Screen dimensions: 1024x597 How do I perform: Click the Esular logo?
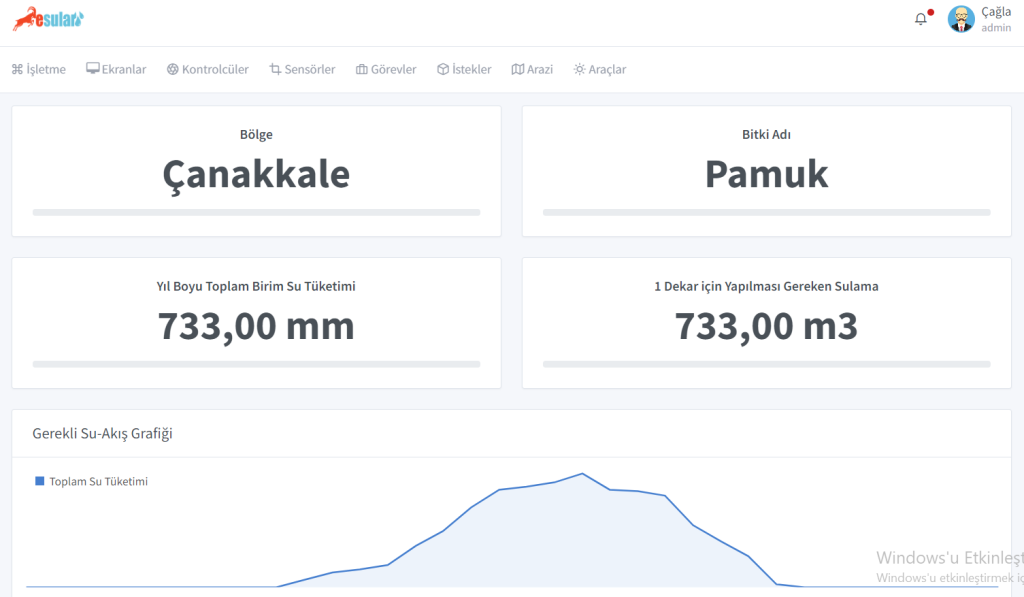point(48,19)
